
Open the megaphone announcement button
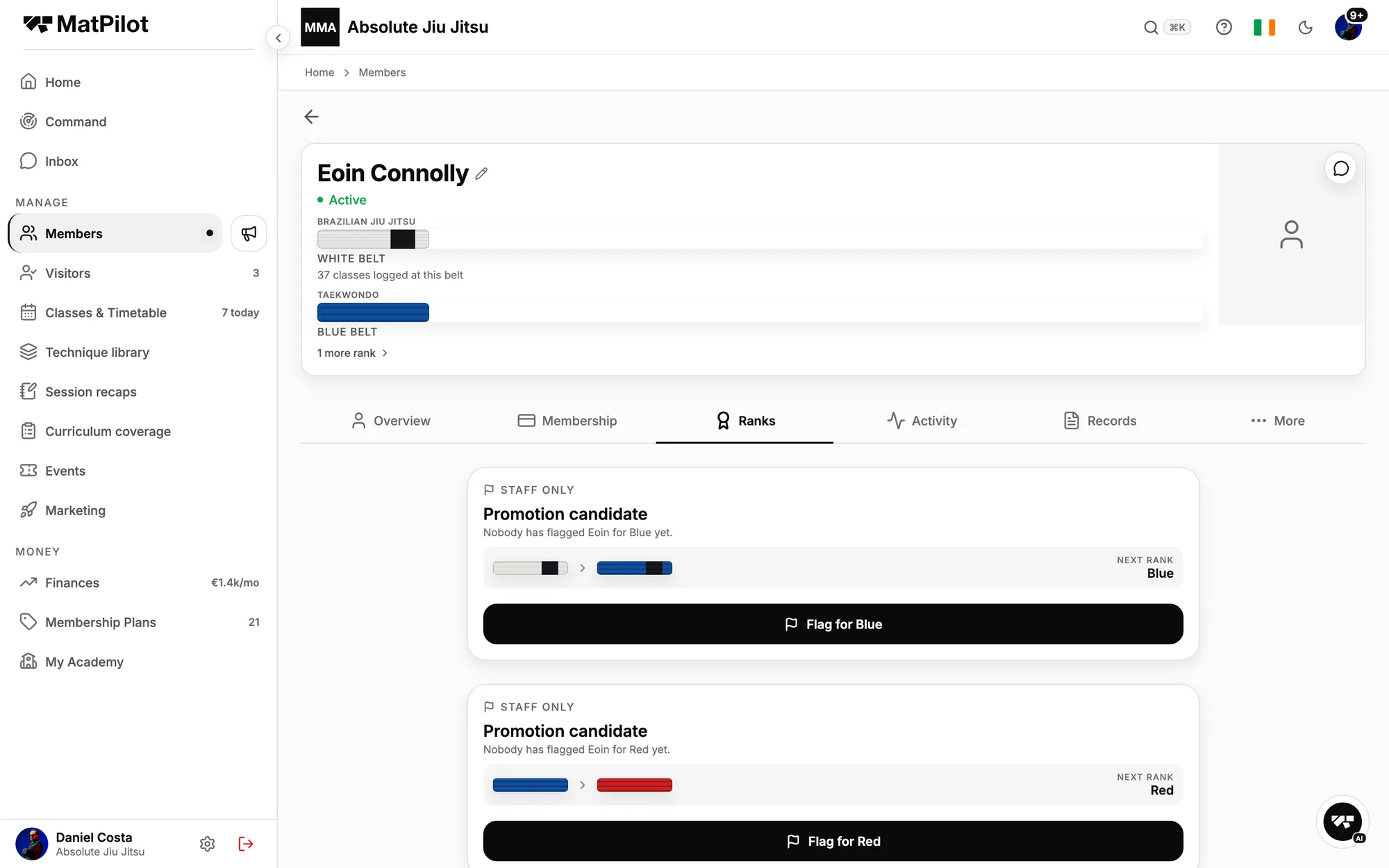coord(249,233)
